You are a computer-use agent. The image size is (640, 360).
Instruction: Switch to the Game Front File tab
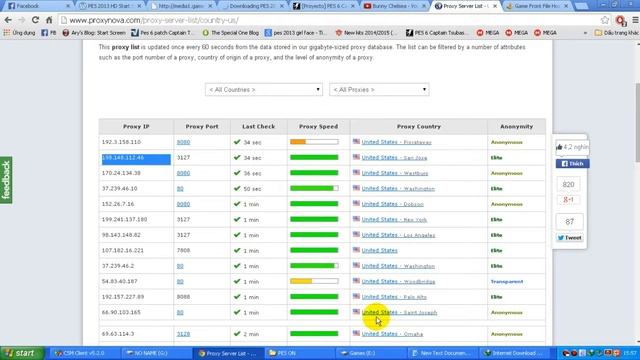[537, 6]
